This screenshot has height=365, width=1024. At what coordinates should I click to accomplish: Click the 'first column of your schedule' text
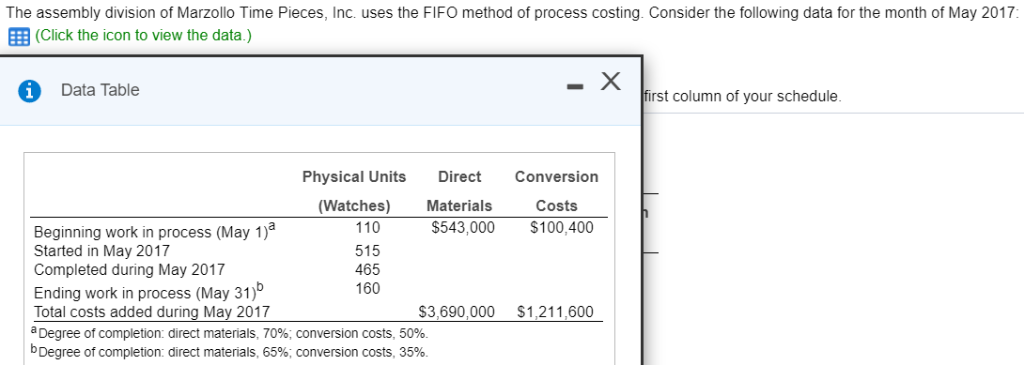pos(742,97)
